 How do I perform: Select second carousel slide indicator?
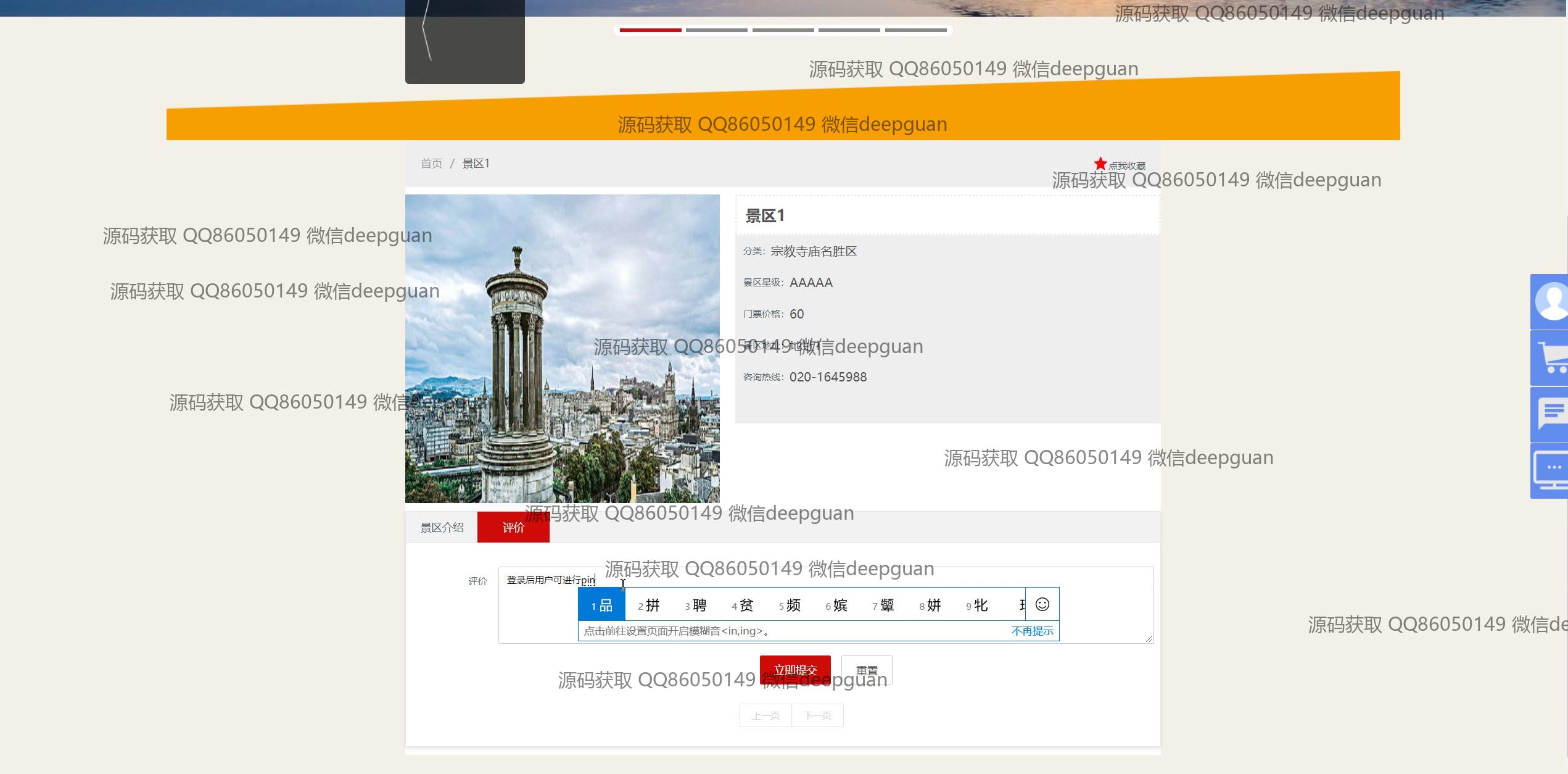click(x=716, y=30)
